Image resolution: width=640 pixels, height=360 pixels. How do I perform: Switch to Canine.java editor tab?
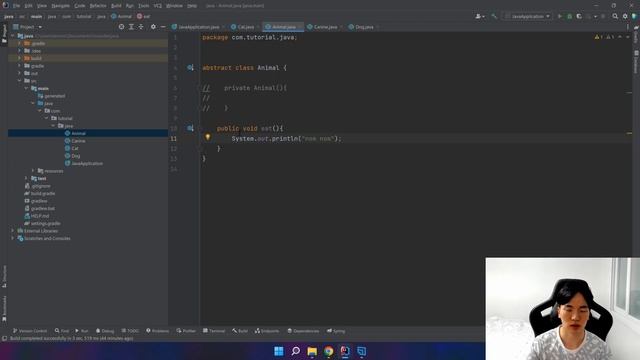[x=325, y=27]
